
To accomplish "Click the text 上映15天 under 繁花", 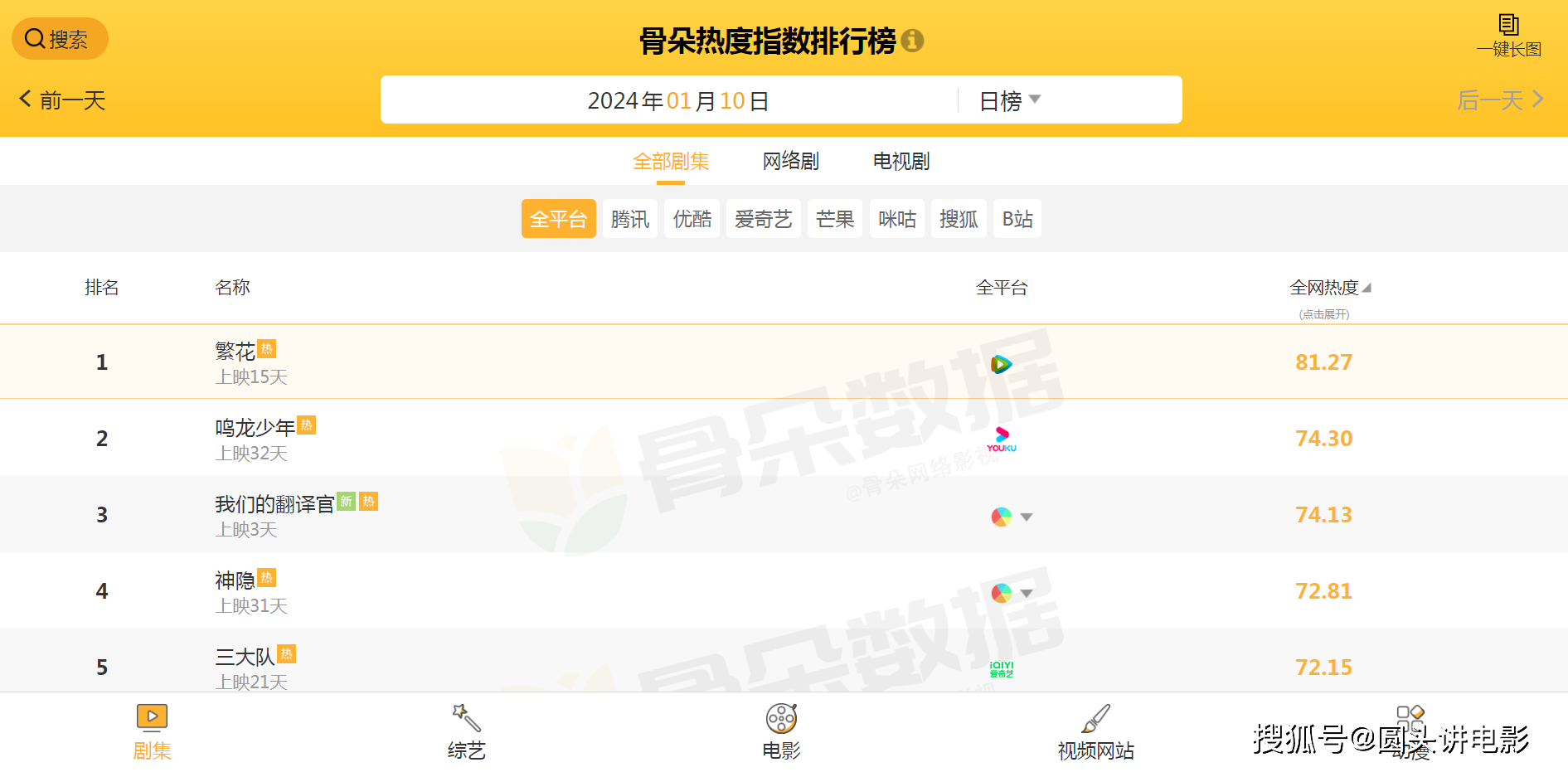I will (251, 377).
